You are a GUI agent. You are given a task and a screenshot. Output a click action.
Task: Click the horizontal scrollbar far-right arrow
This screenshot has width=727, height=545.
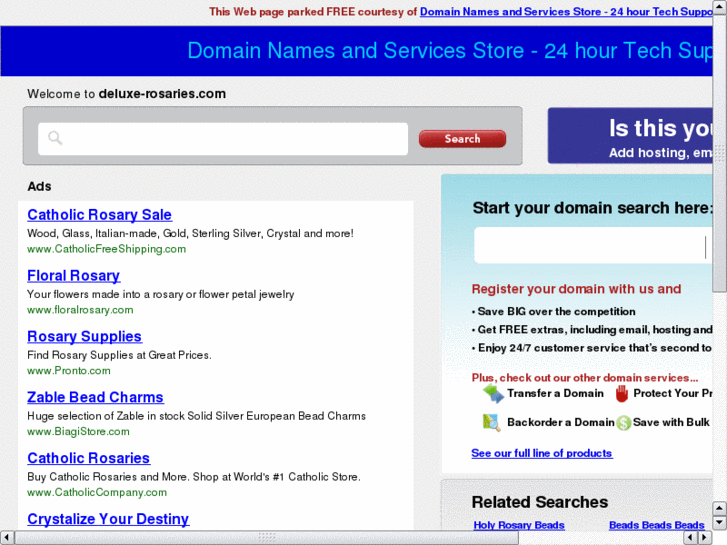coord(705,538)
